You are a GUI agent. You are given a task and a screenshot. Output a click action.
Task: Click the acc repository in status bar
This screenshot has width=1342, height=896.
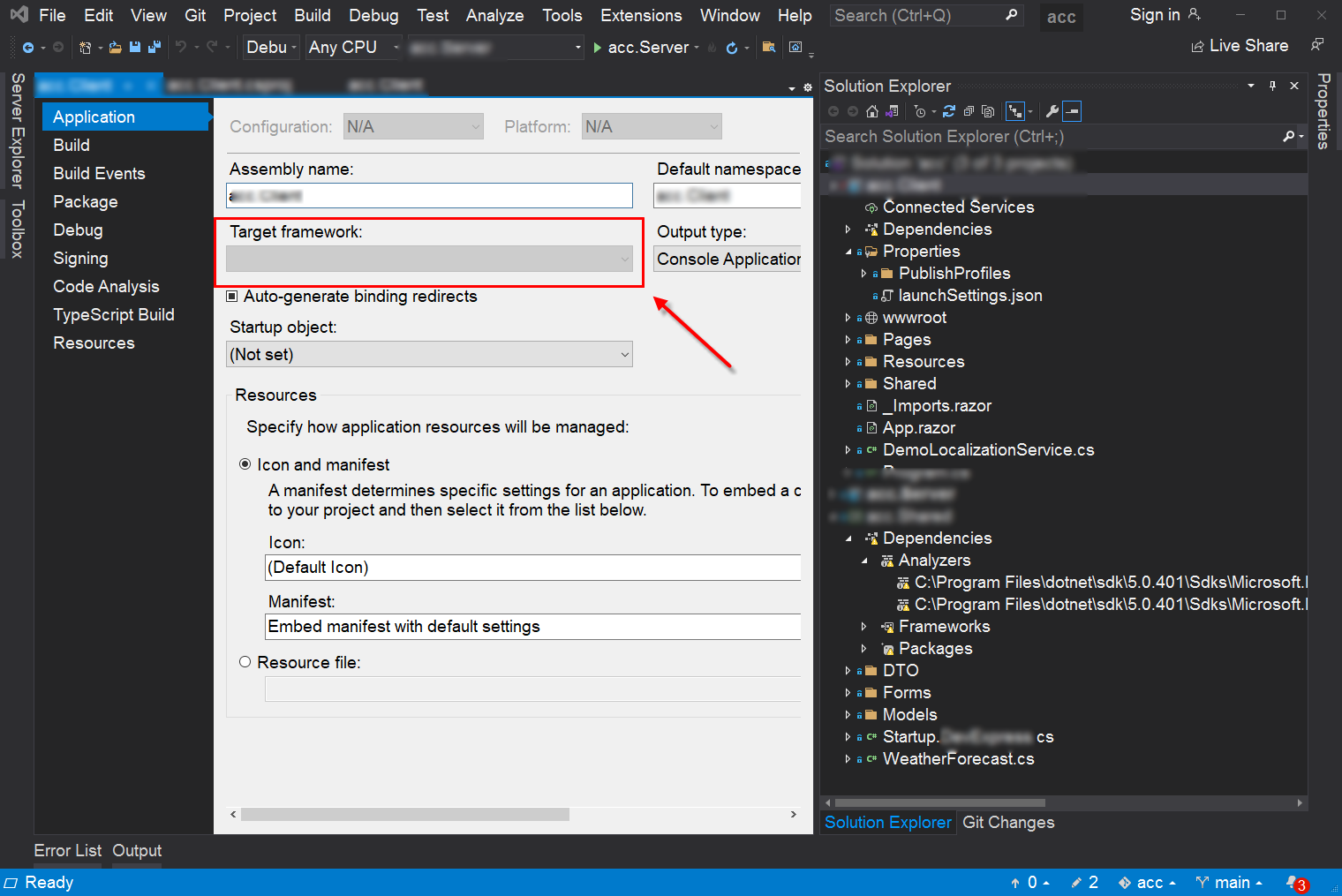click(1147, 883)
